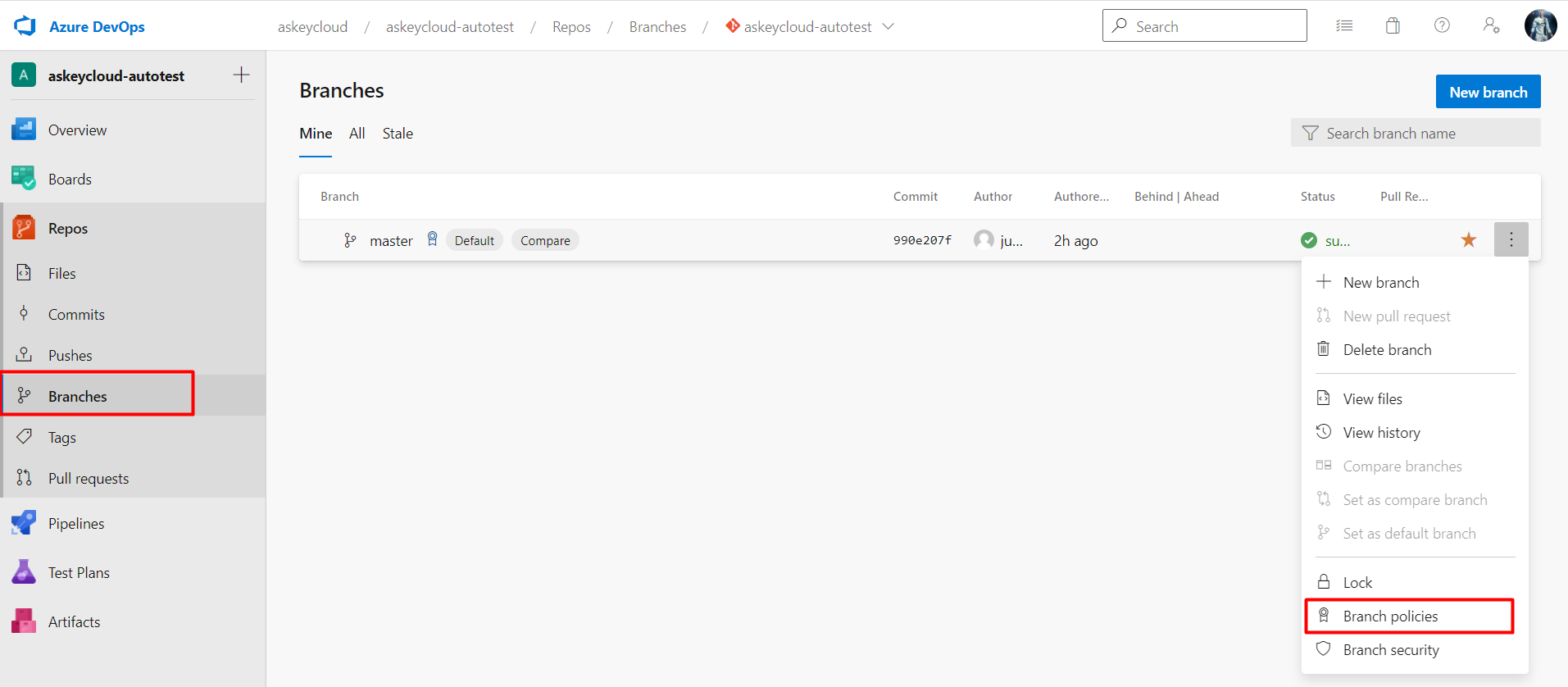
Task: Click the project avatar 'A' icon
Action: coord(24,75)
